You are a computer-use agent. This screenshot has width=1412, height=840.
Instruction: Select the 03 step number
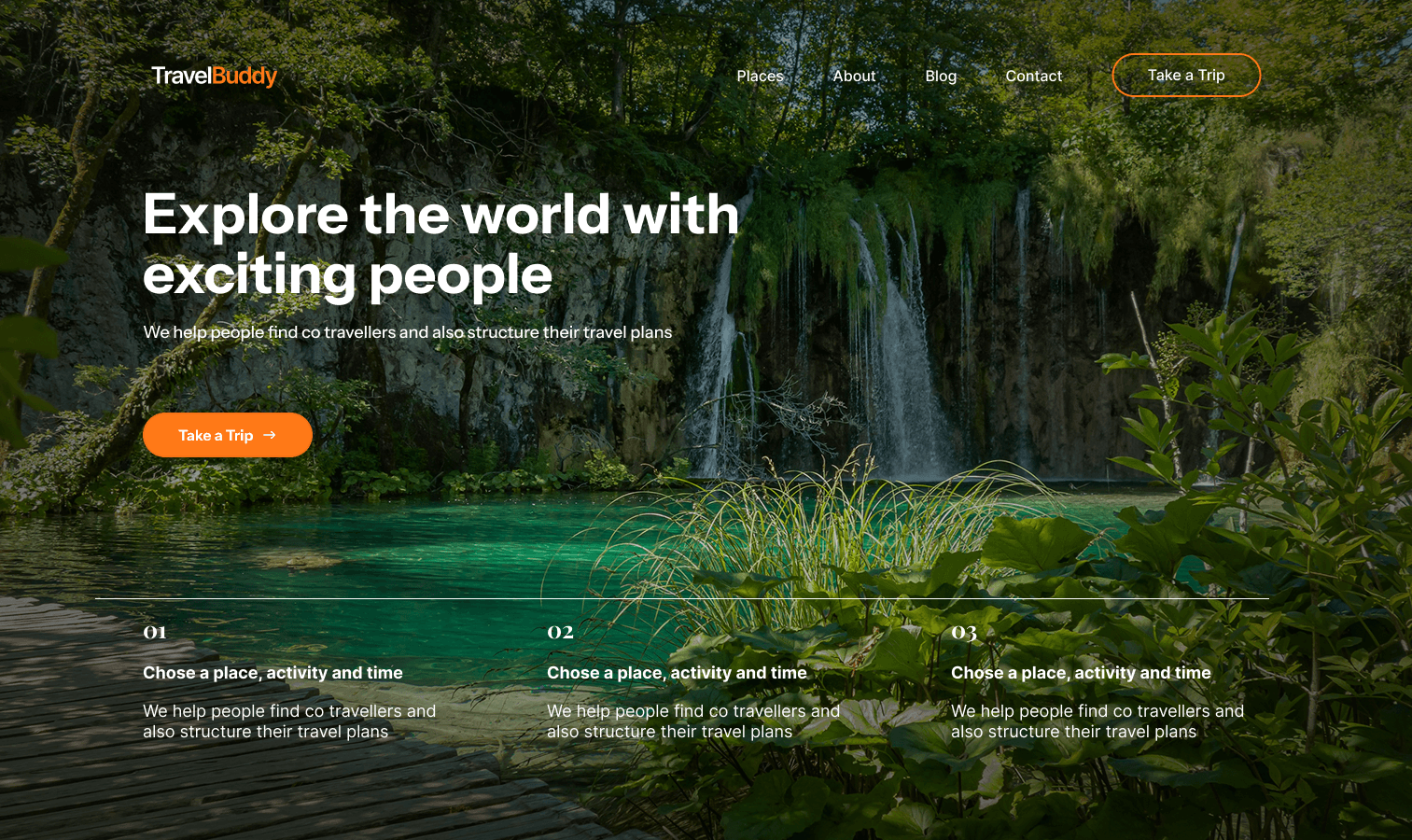pos(964,633)
